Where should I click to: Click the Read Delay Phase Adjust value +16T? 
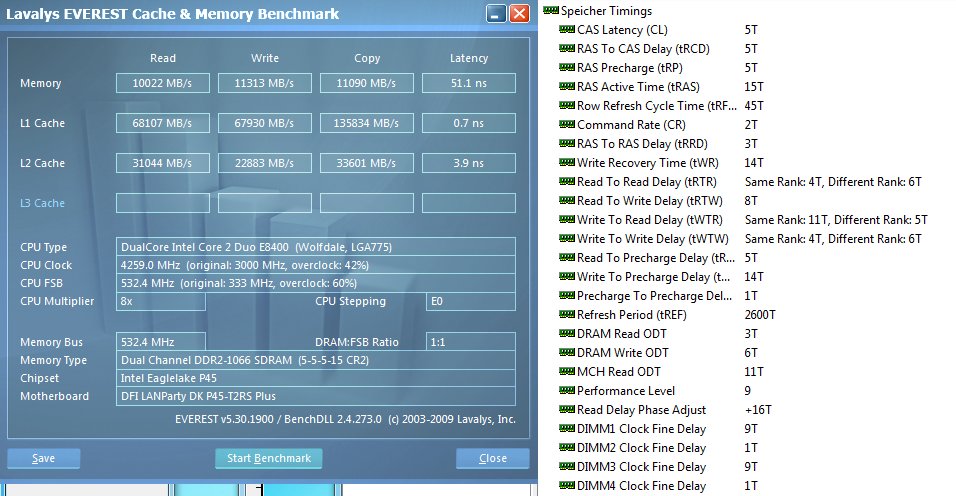pyautogui.click(x=758, y=409)
